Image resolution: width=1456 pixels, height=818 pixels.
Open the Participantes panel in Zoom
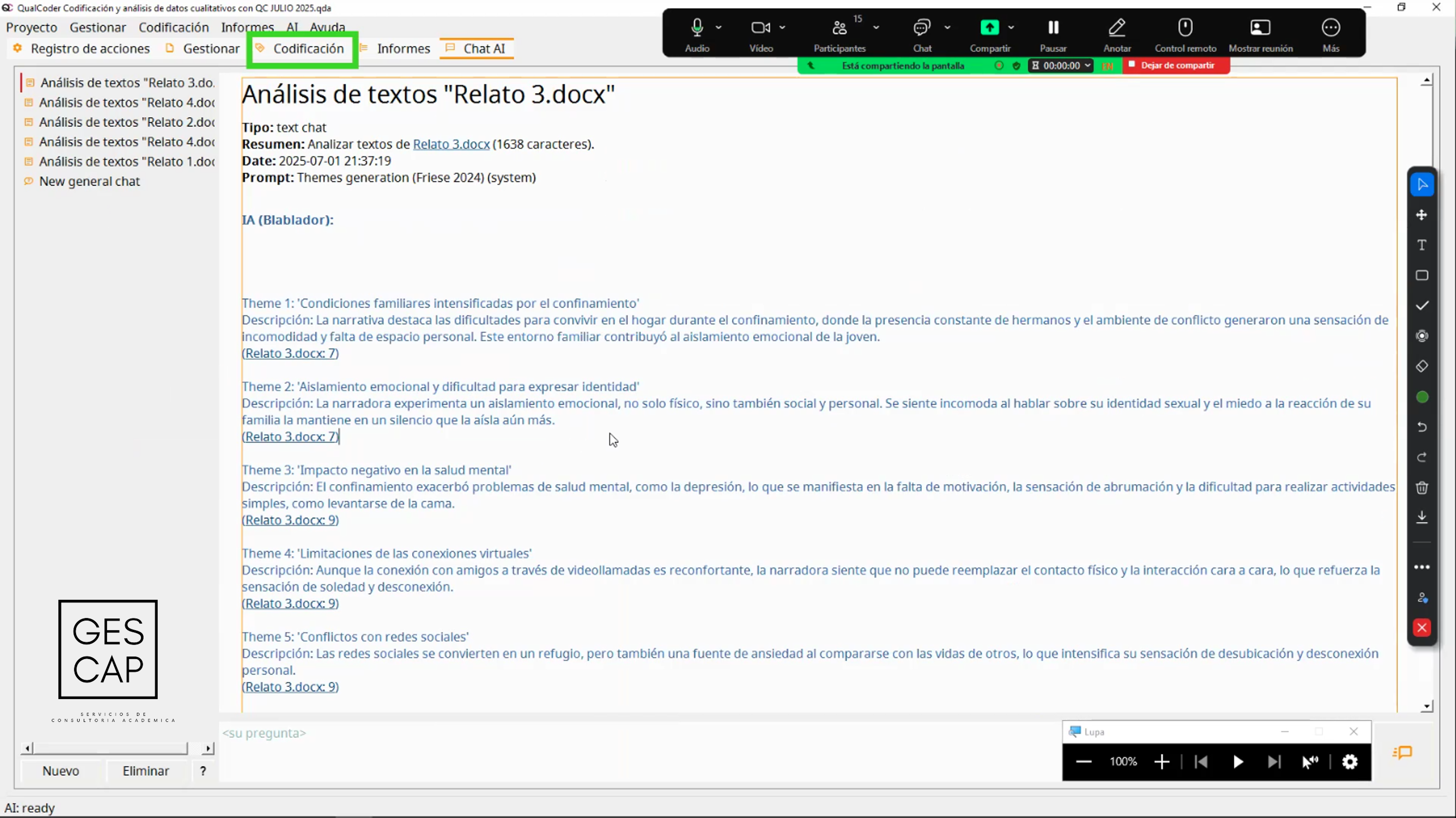[x=839, y=27]
